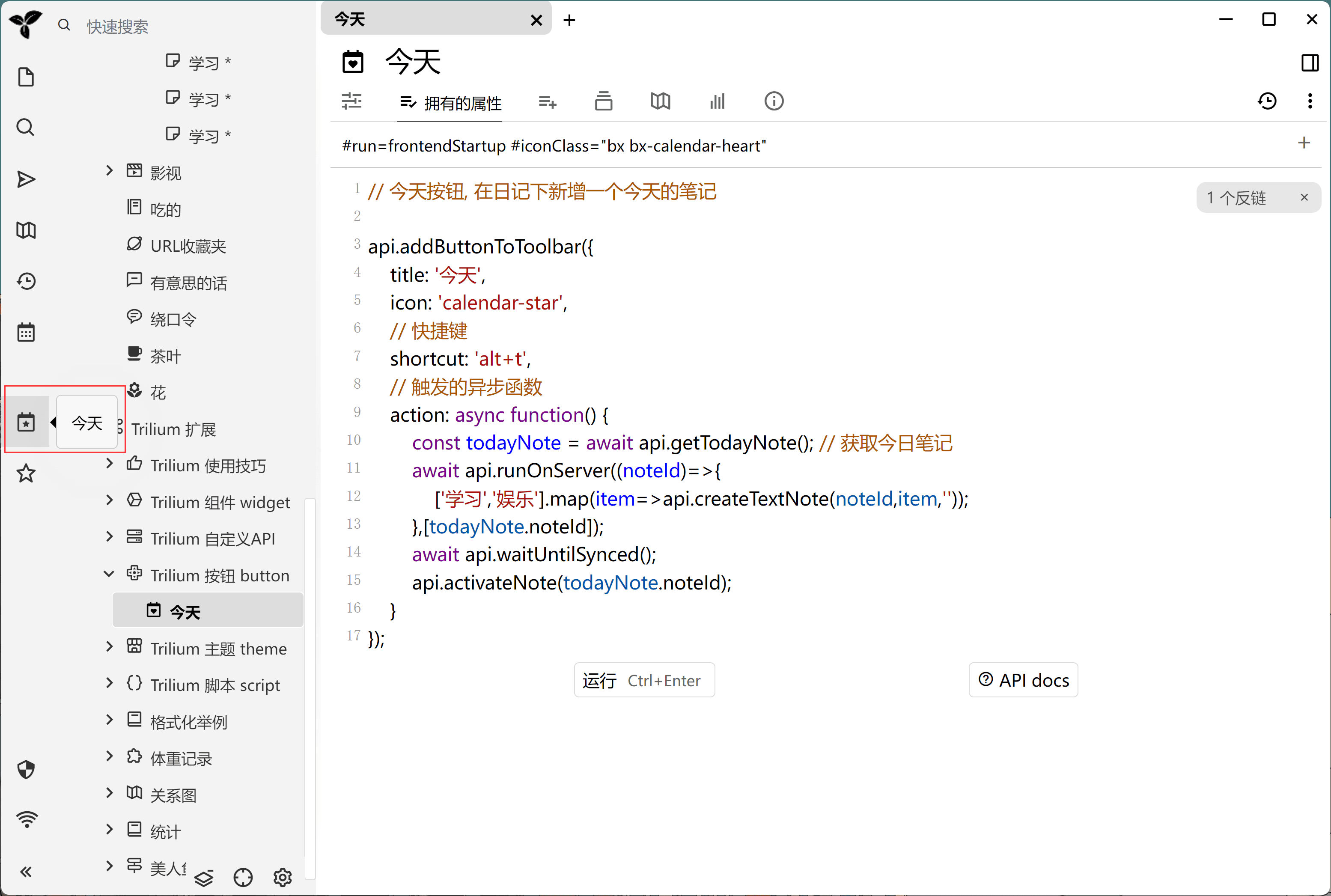1331x896 pixels.
Task: Expand the 格式化举例 node
Action: pos(109,720)
